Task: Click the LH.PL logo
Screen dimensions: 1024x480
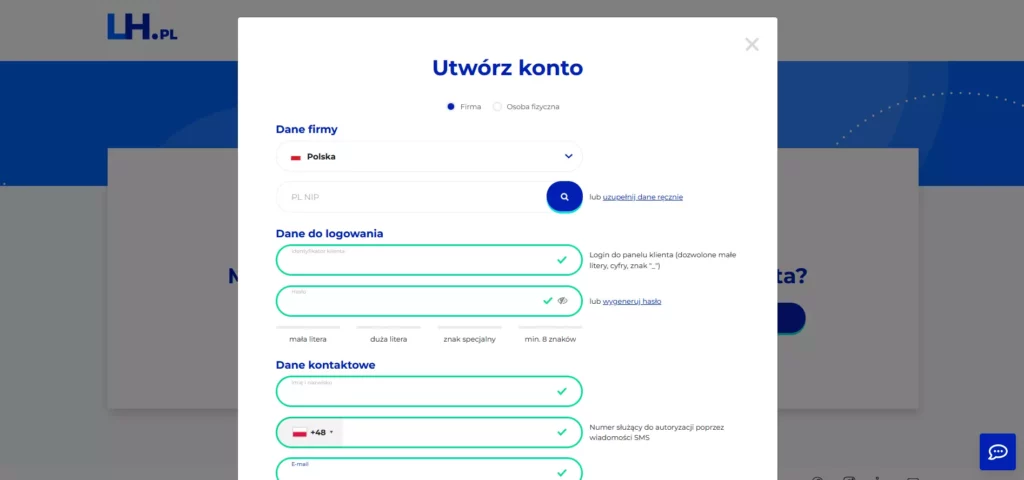Action: click(x=142, y=27)
